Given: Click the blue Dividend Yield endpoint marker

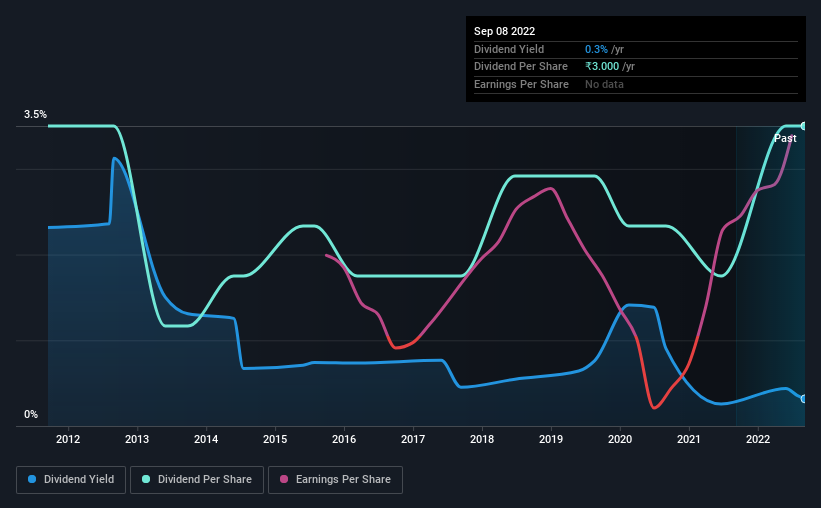Looking at the screenshot, I should [x=804, y=399].
